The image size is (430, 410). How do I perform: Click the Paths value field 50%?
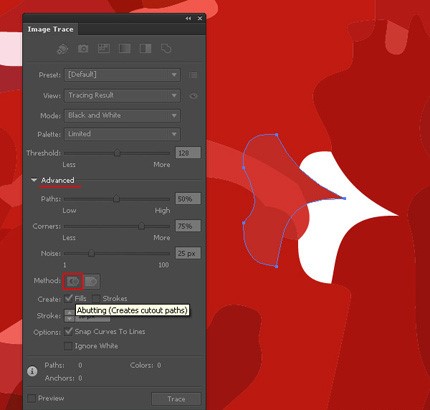(188, 199)
